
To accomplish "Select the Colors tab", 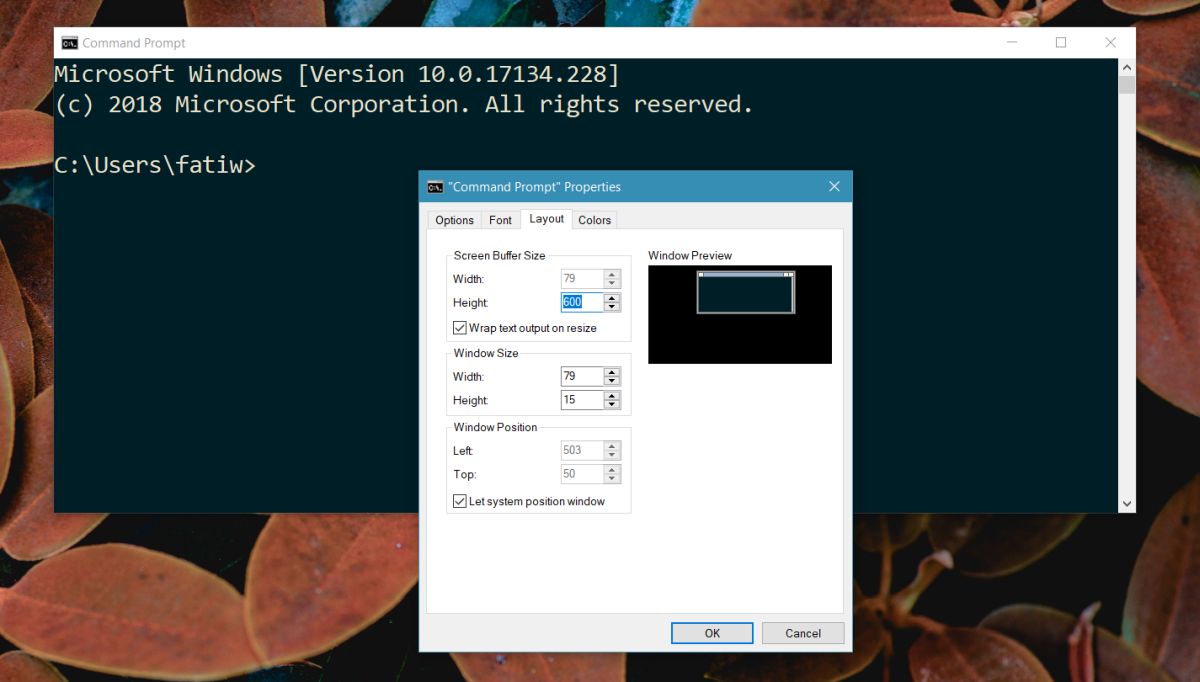I will pyautogui.click(x=595, y=219).
